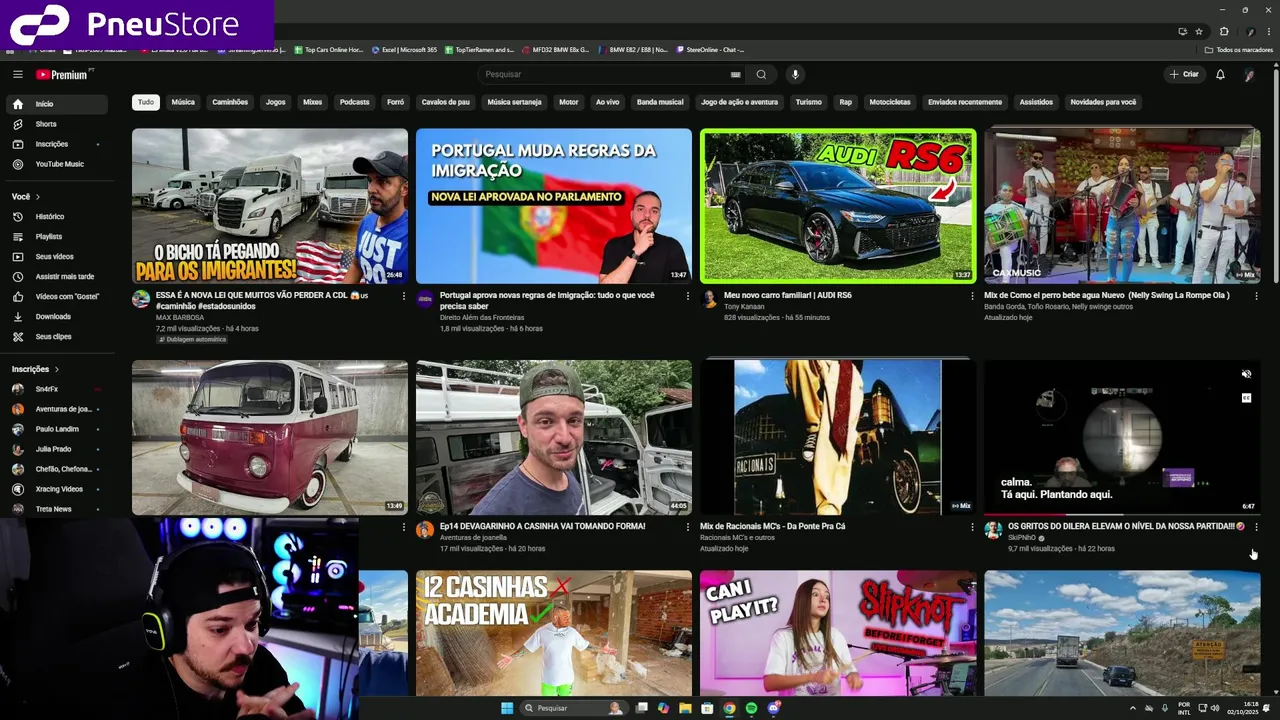Image resolution: width=1280 pixels, height=720 pixels.
Task: Select the Música sertaneja filter chip
Action: tap(515, 102)
